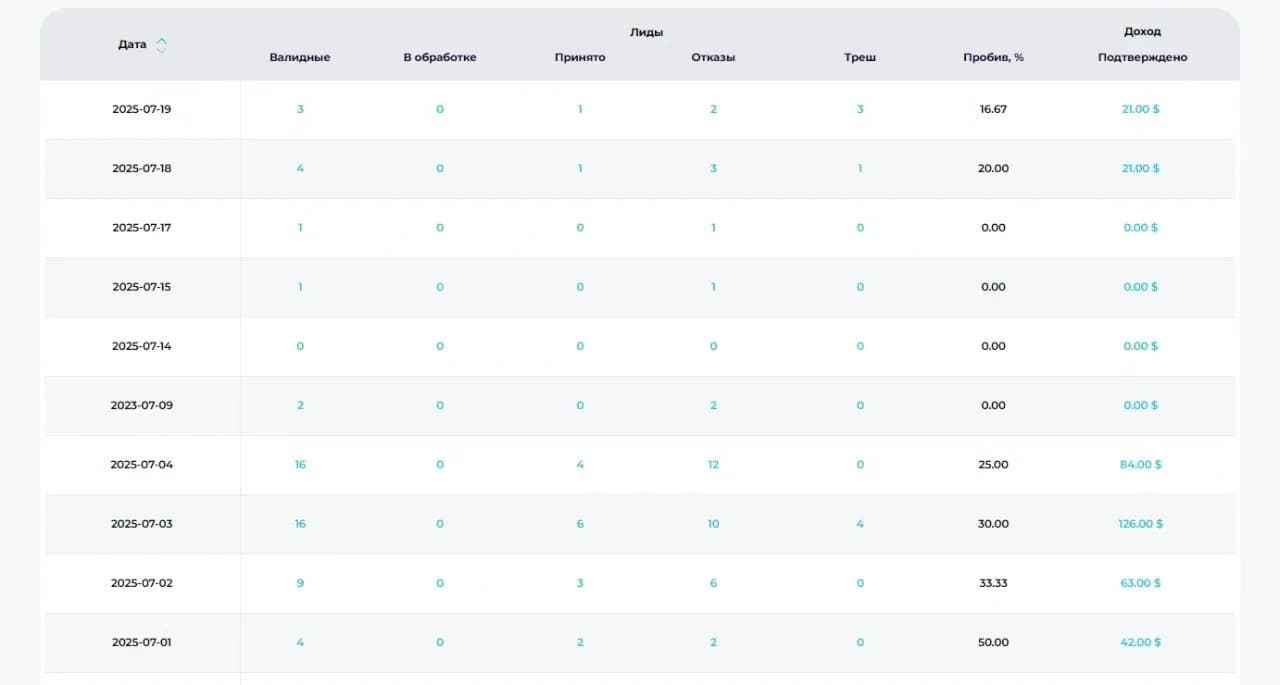Viewport: 1280px width, 685px height.
Task: Click the В обработке column header
Action: [440, 58]
